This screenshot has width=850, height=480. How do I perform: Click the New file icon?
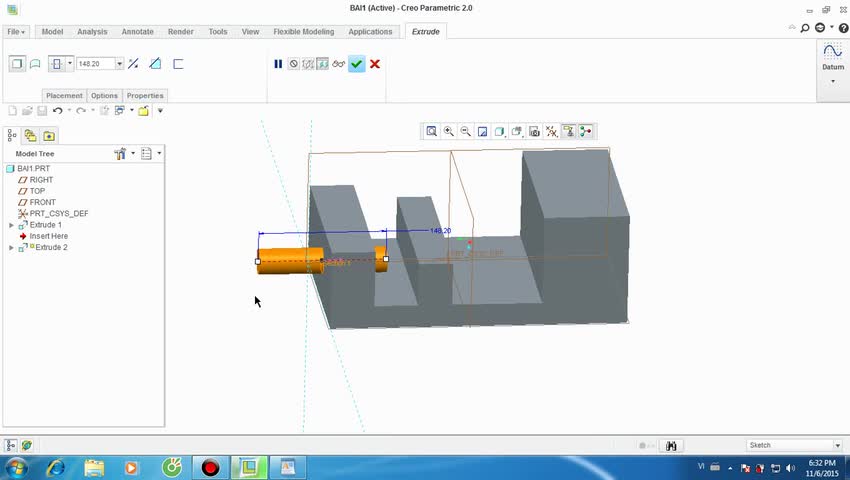pos(12,111)
